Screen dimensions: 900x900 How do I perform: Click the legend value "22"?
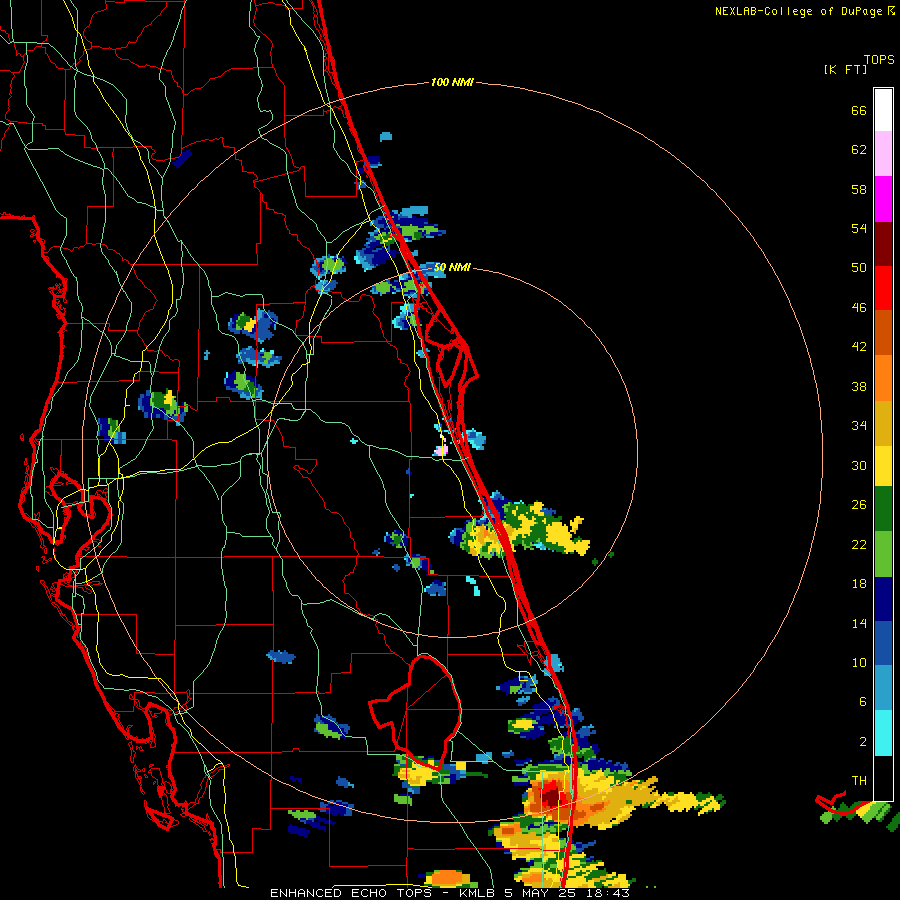[x=859, y=544]
